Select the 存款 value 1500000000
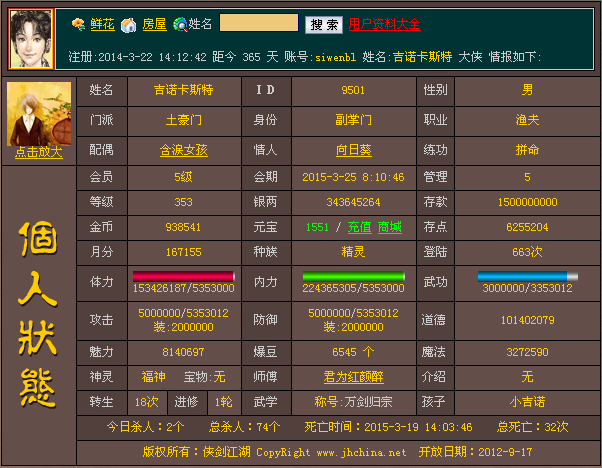 pyautogui.click(x=528, y=202)
